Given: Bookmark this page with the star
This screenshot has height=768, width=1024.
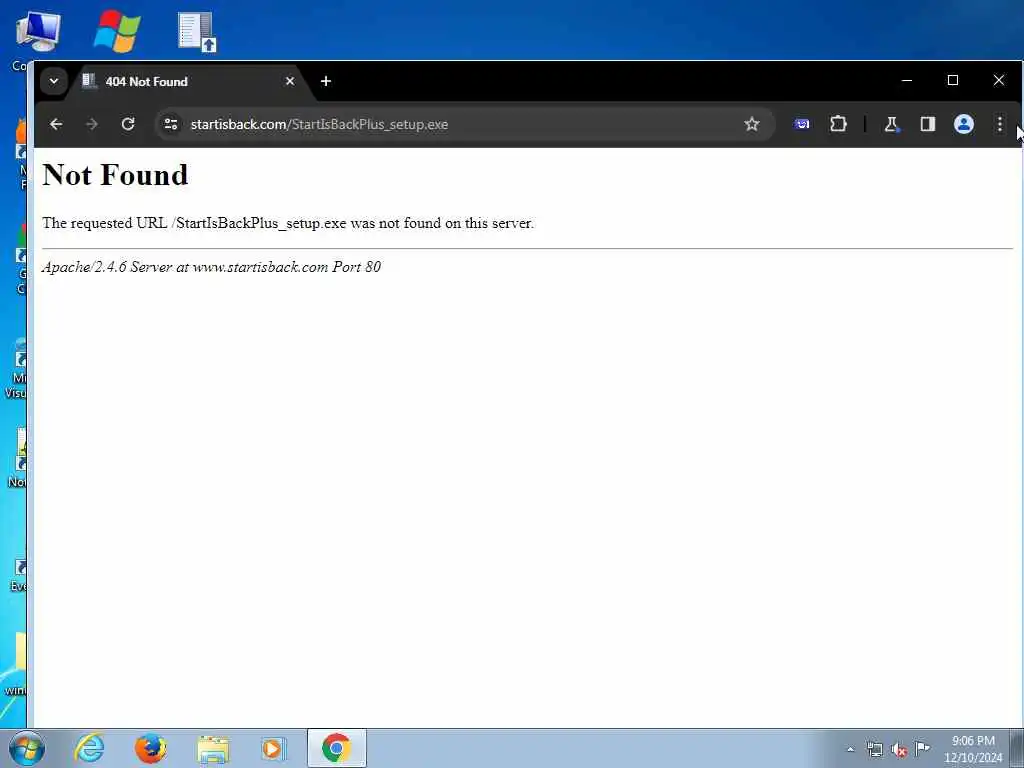Looking at the screenshot, I should click(x=752, y=124).
